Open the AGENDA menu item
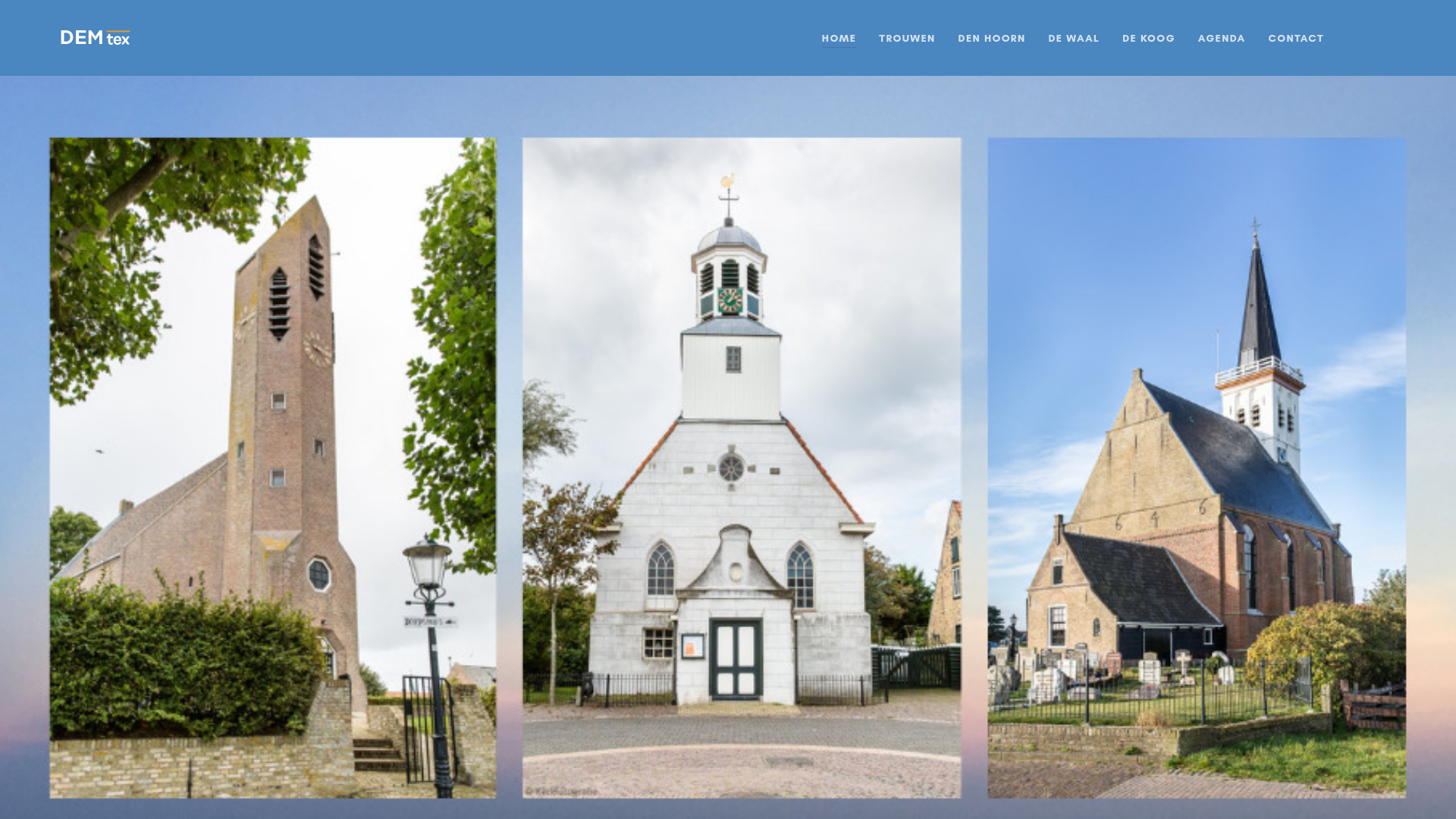This screenshot has width=1456, height=819. 1221,38
